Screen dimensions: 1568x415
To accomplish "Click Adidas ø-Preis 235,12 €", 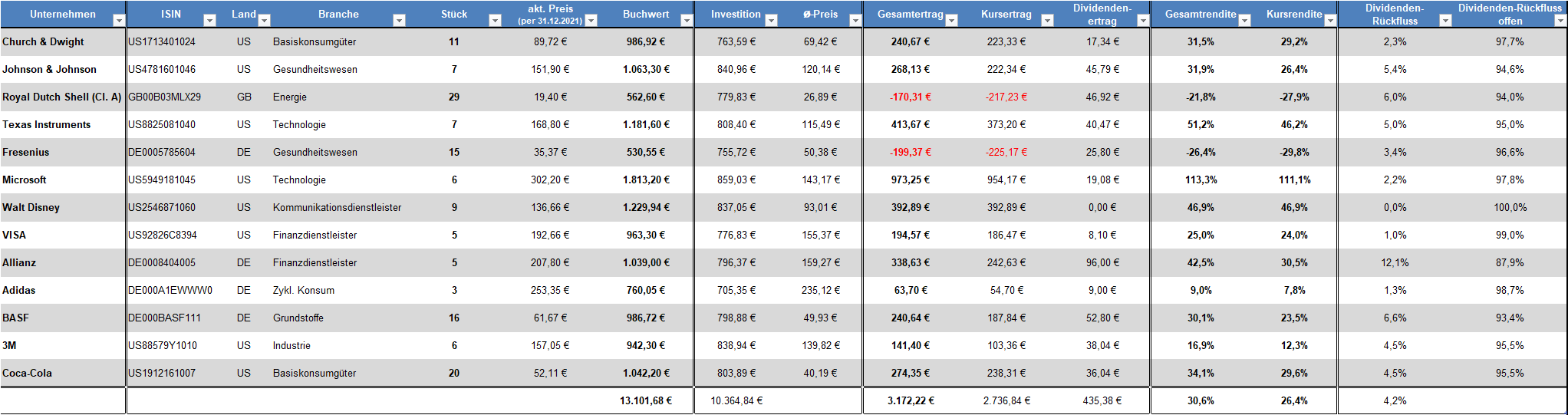I will tap(821, 290).
